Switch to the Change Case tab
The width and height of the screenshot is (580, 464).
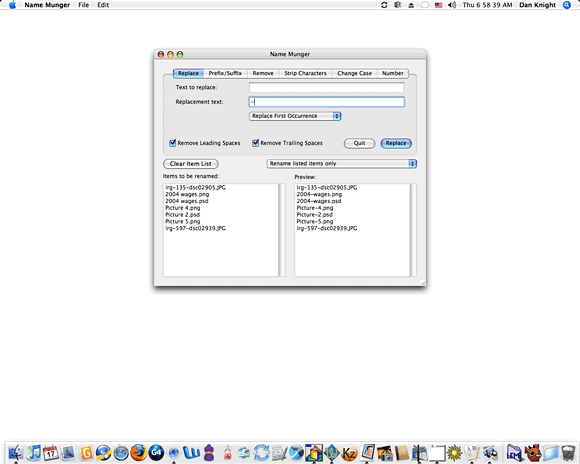click(354, 73)
